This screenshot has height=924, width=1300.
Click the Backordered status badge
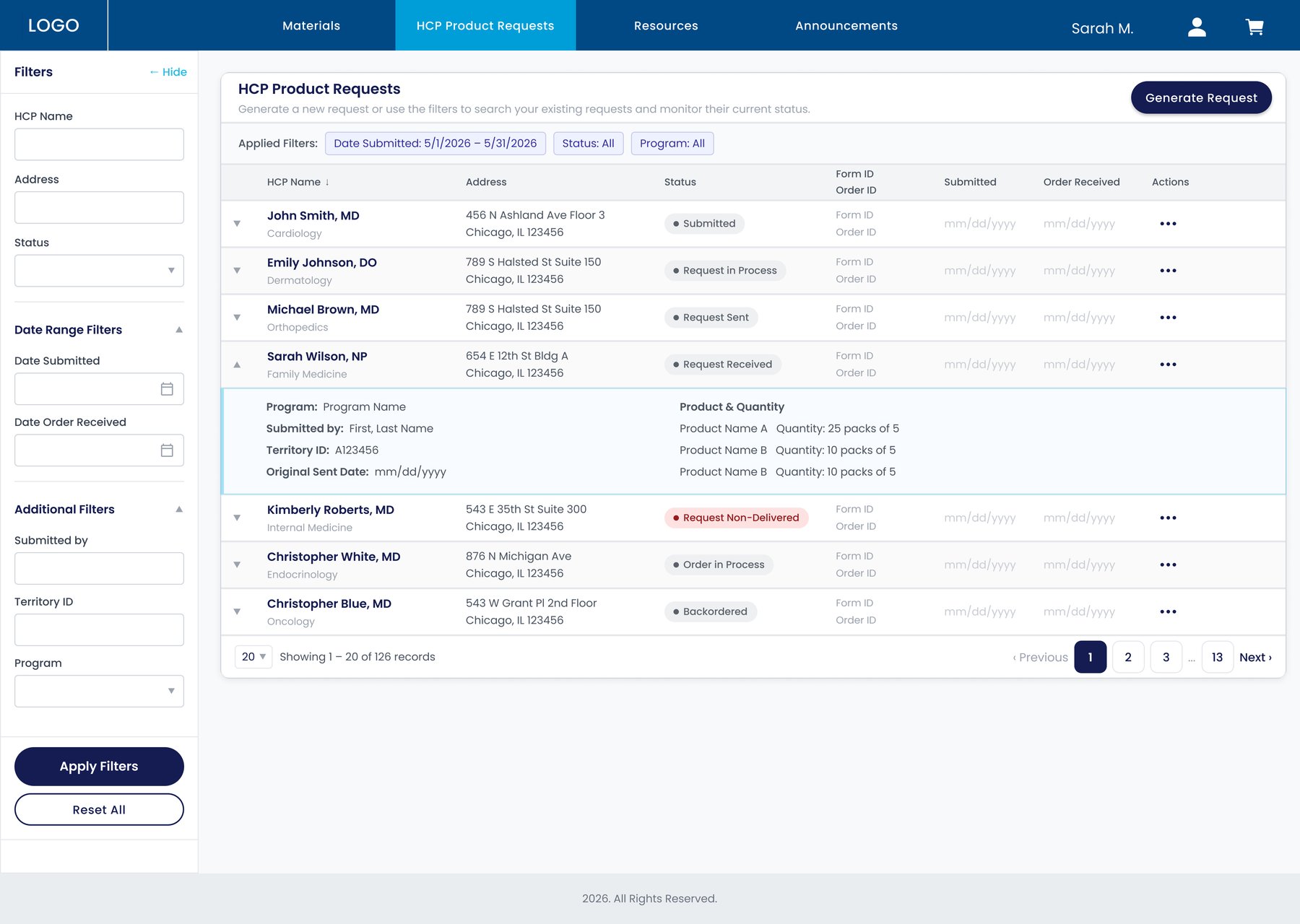point(711,611)
